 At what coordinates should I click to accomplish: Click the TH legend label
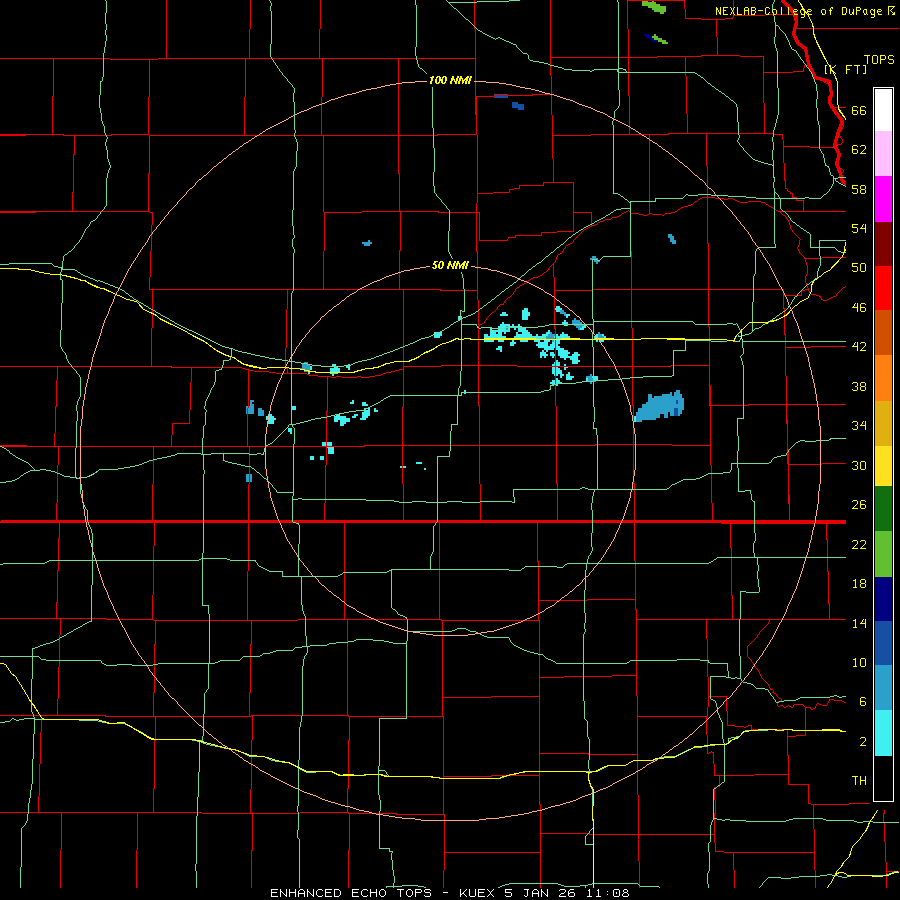click(x=859, y=780)
